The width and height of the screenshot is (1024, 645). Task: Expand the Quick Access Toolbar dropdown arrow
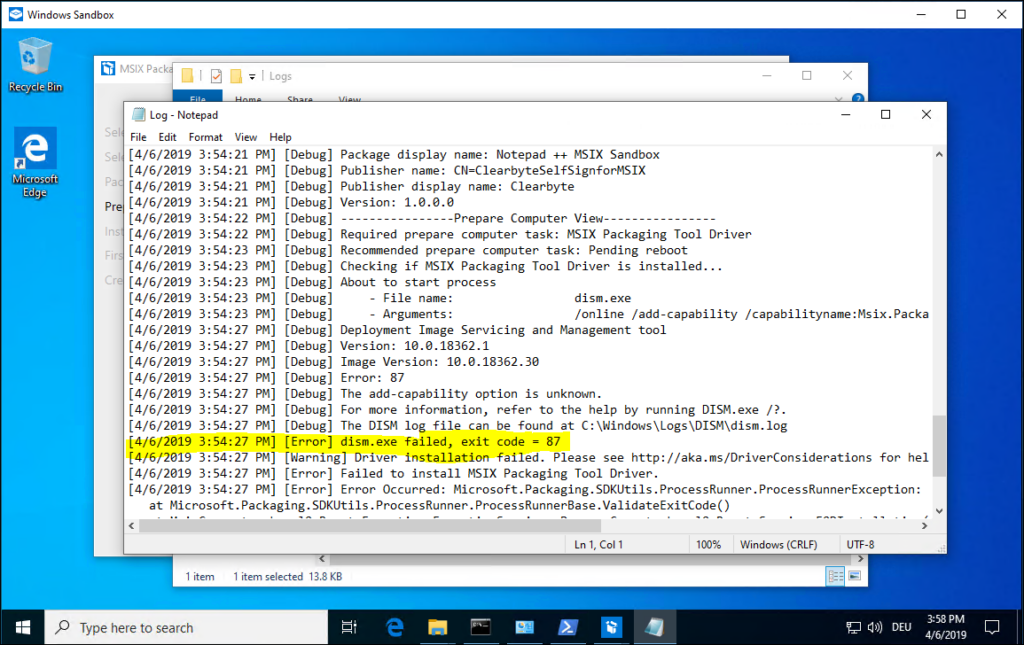pos(253,76)
